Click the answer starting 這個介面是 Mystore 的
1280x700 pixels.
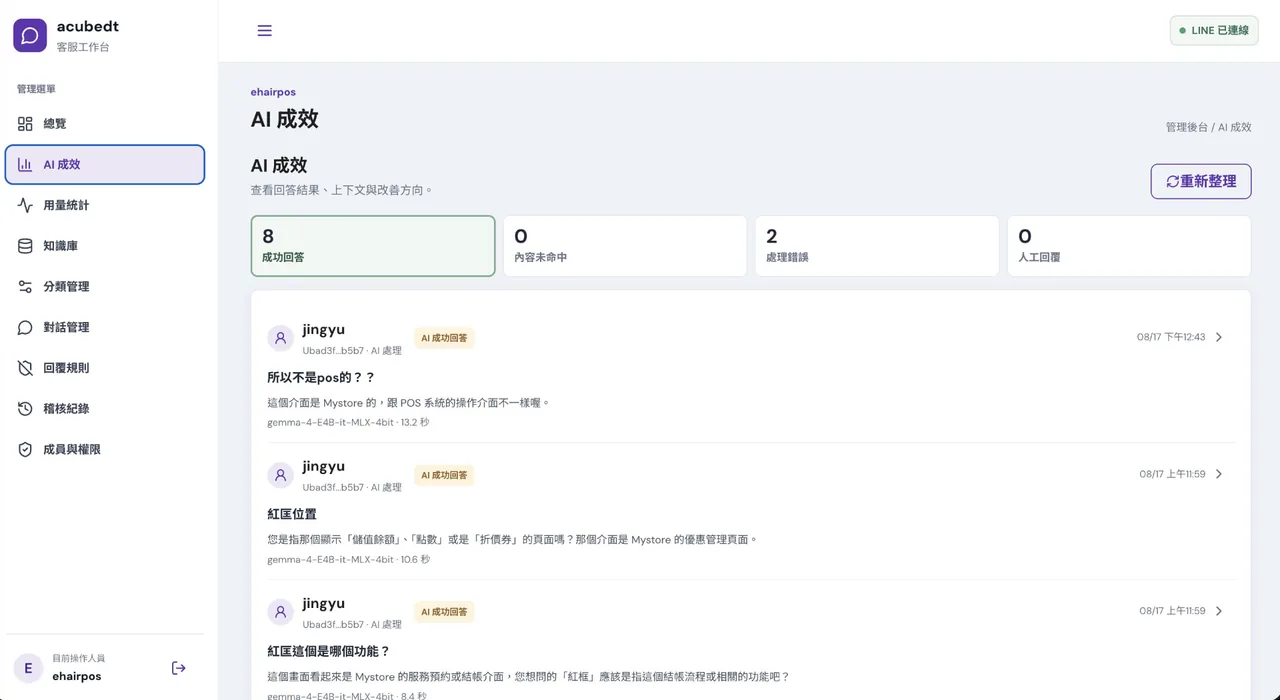409,402
